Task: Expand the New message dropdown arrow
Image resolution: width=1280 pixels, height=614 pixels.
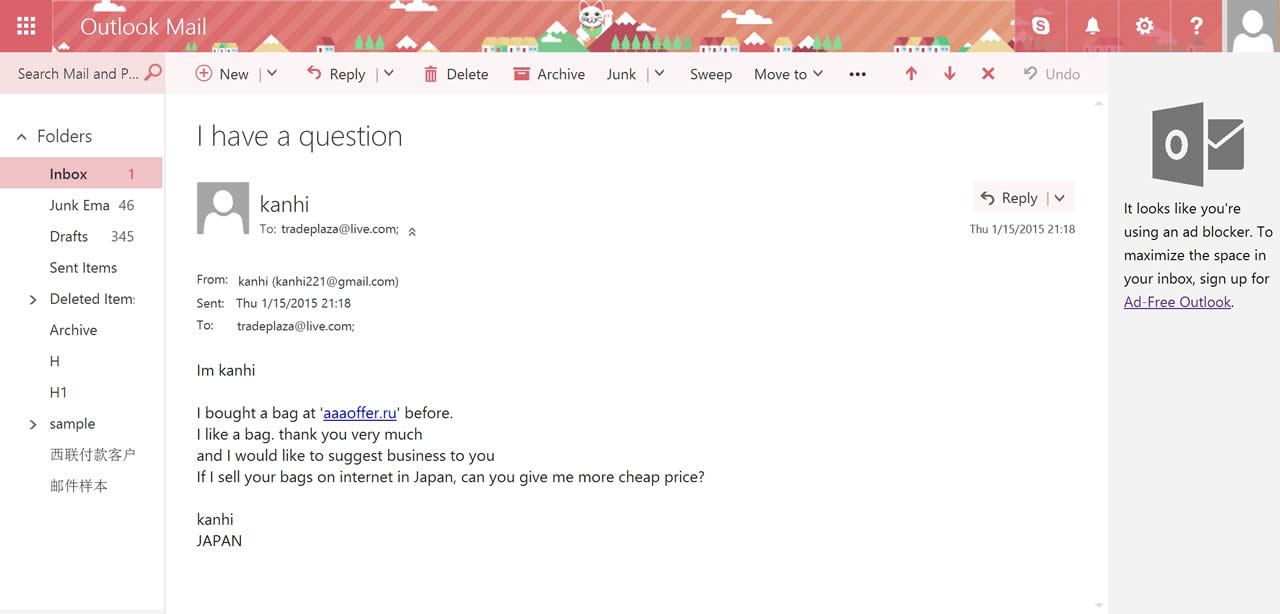Action: [272, 74]
